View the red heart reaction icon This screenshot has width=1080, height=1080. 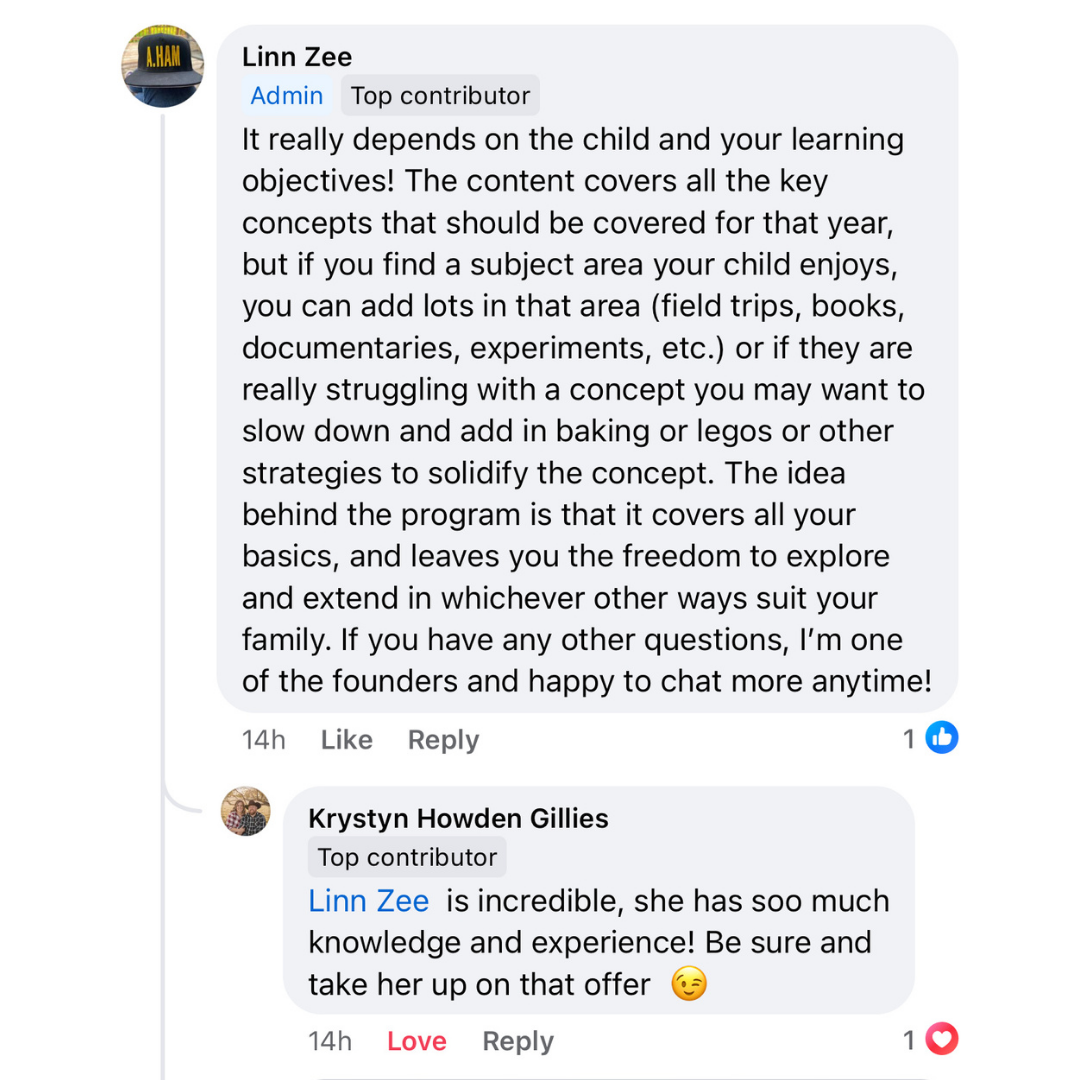942,1040
